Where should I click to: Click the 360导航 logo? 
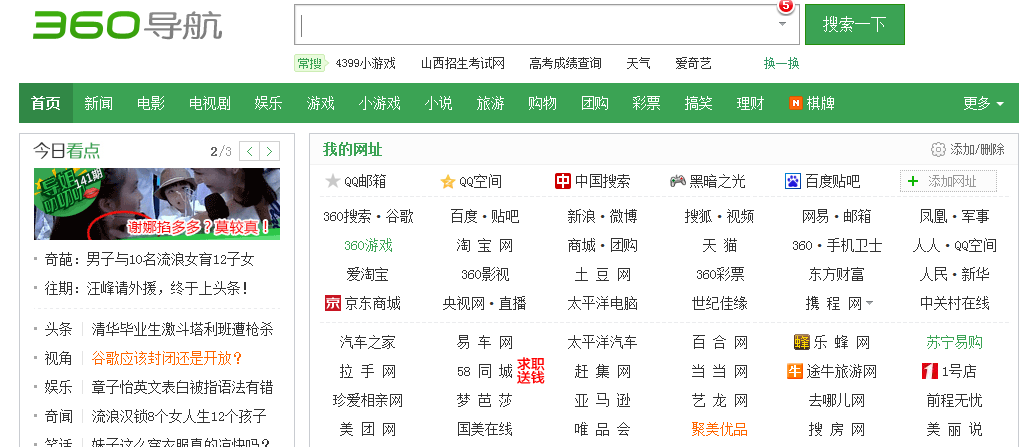point(128,25)
